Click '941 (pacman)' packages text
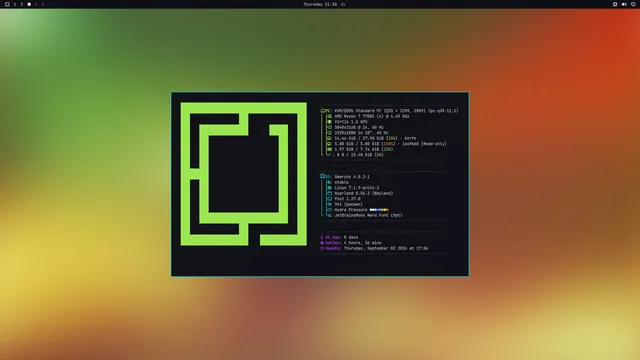Image resolution: width=640 pixels, height=360 pixels. pyautogui.click(x=349, y=204)
